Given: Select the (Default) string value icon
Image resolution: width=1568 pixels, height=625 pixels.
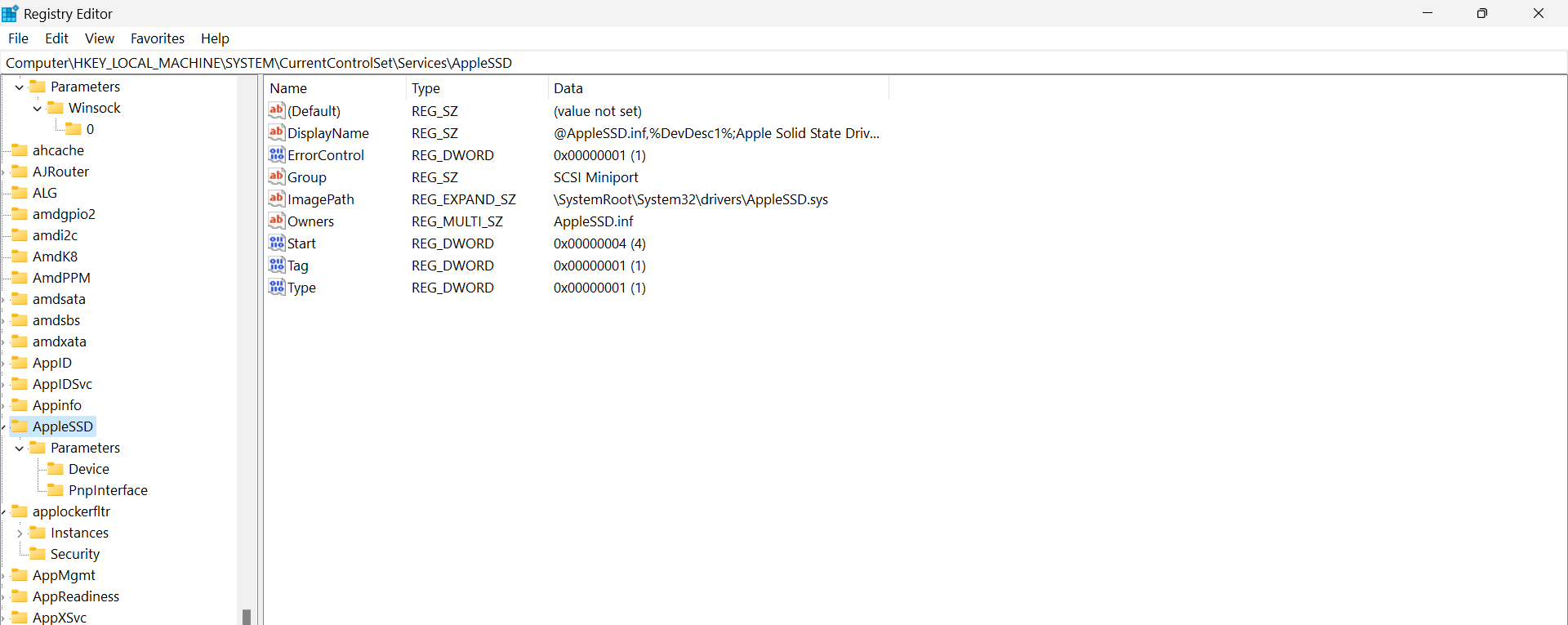Looking at the screenshot, I should click(277, 110).
